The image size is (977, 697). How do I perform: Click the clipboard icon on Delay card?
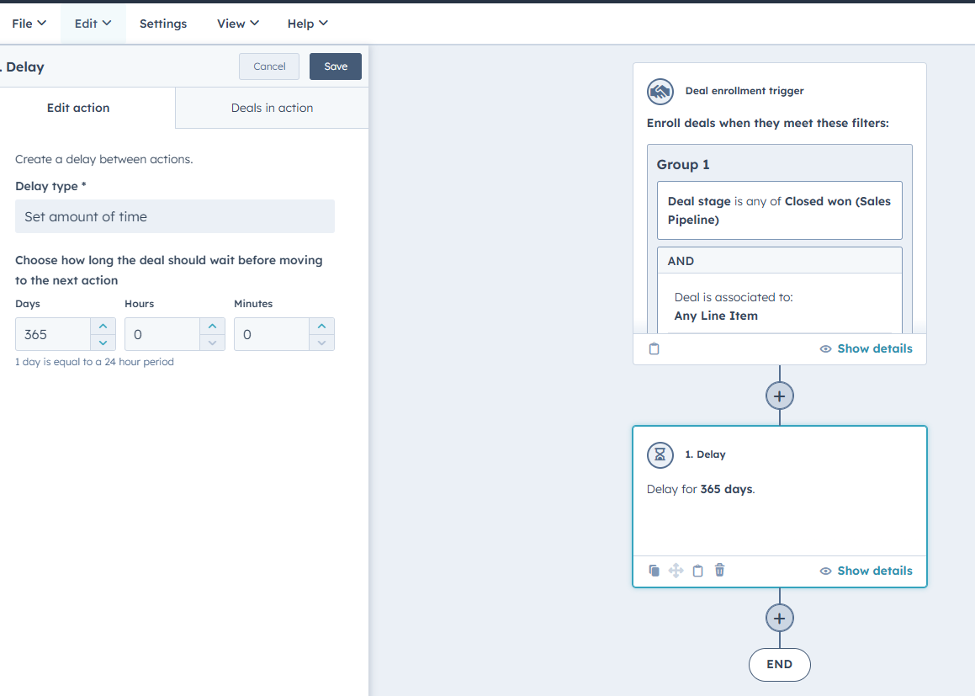pos(698,571)
